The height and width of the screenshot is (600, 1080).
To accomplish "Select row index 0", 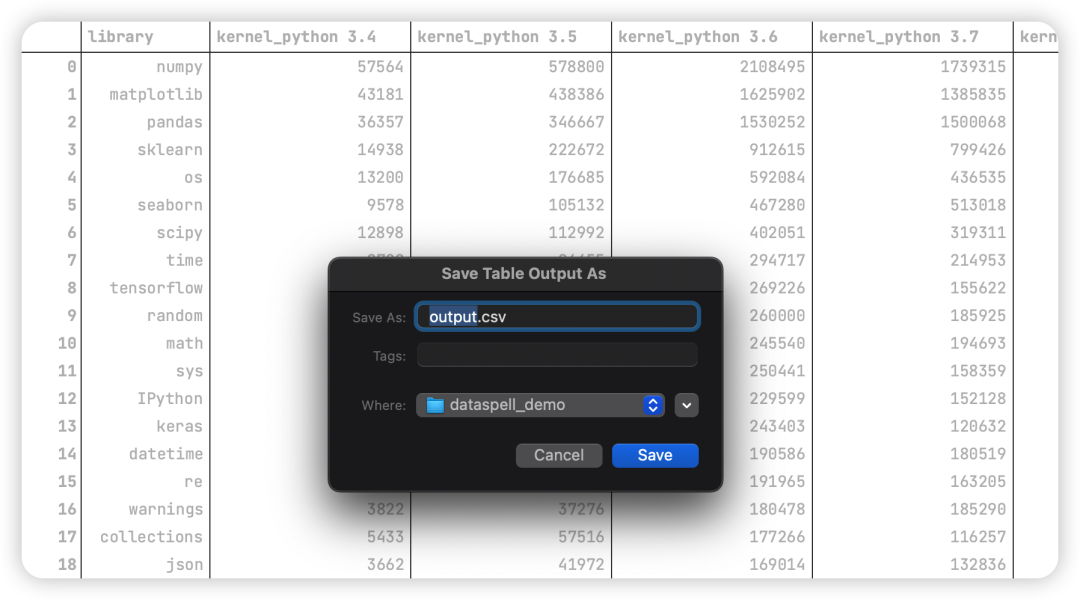I will [72, 67].
